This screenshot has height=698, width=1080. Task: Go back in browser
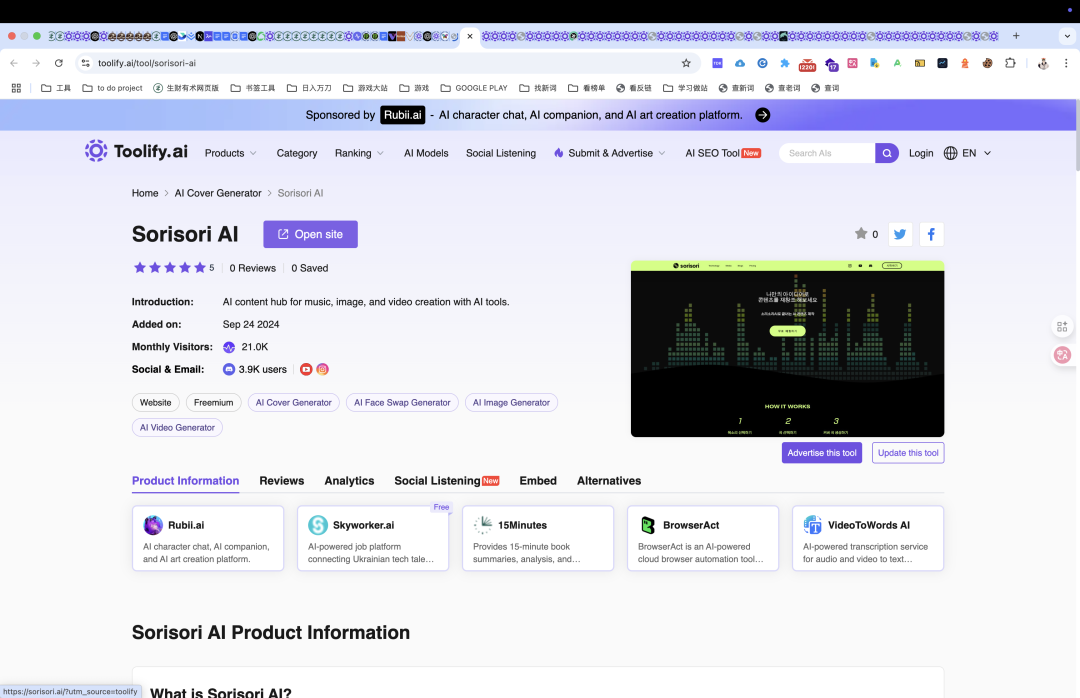tap(14, 63)
